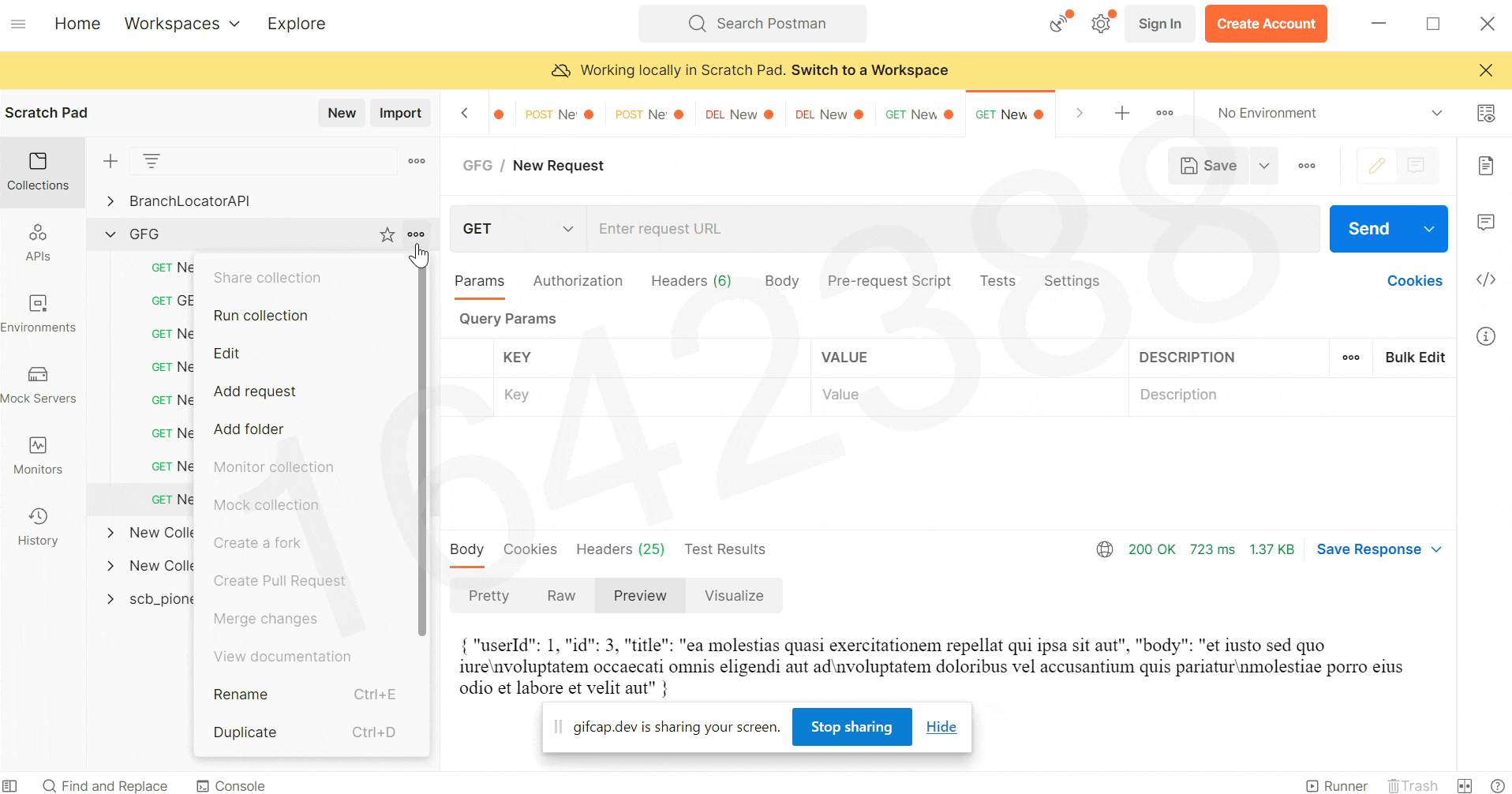The image size is (1512, 794).
Task: Open the documentation icon in right sidebar
Action: (1486, 166)
